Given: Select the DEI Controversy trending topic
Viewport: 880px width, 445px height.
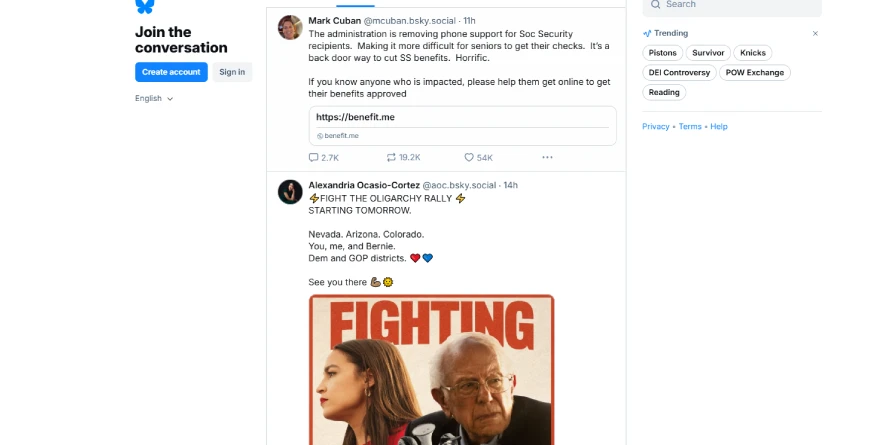Looking at the screenshot, I should [x=679, y=72].
